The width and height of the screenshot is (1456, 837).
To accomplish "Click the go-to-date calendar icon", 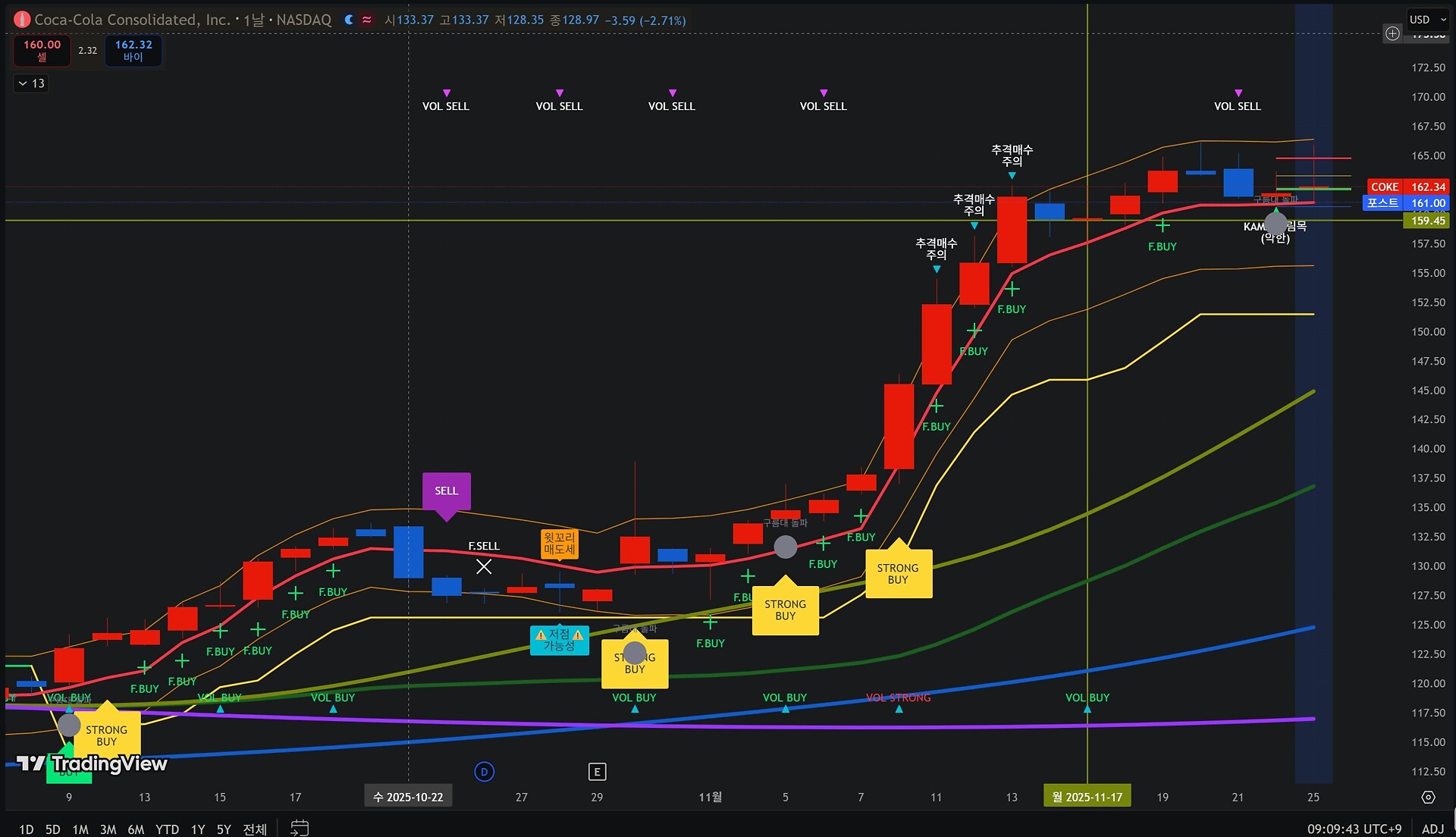I will pyautogui.click(x=300, y=828).
